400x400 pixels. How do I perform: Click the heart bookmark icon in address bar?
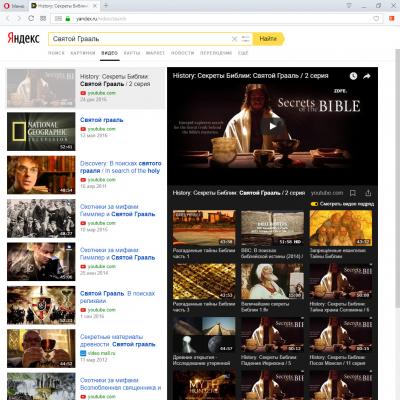[x=376, y=19]
